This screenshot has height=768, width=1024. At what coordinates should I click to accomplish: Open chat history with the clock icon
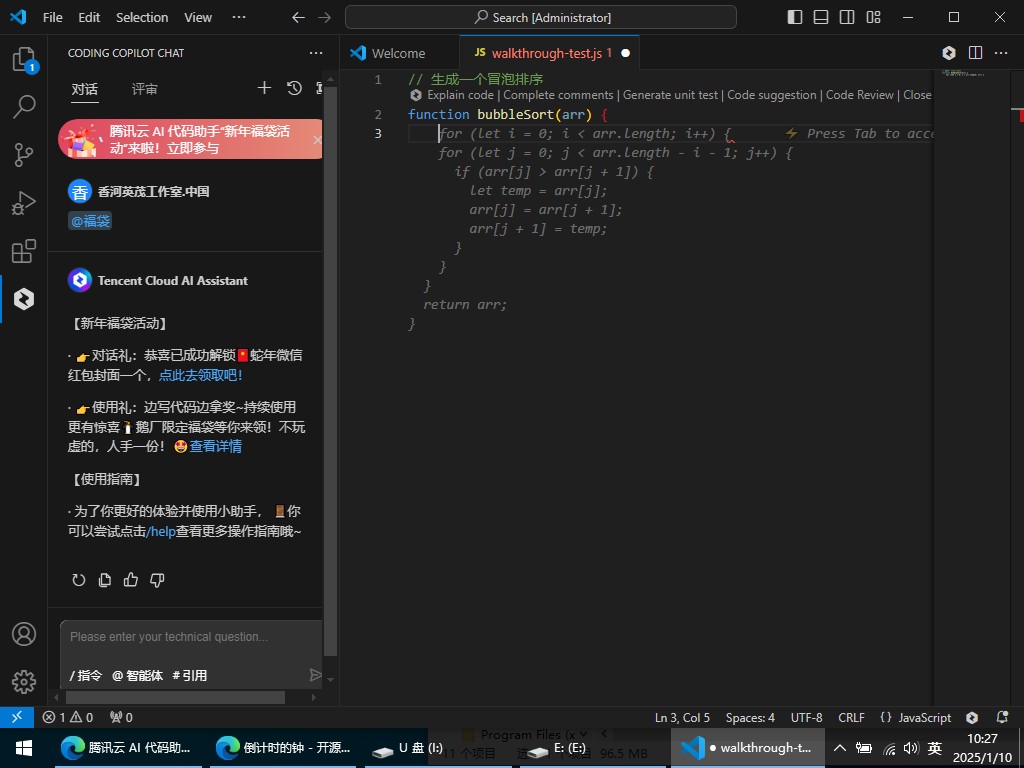point(294,88)
